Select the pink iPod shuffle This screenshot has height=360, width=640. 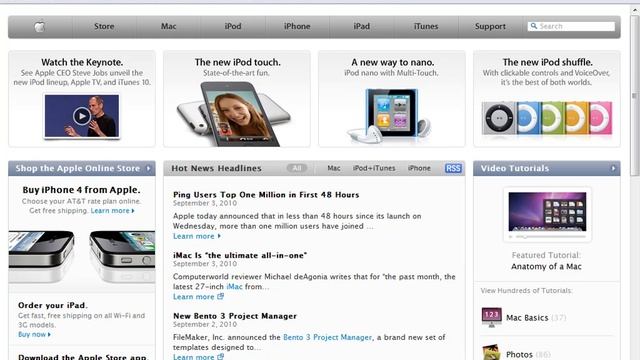(600, 118)
